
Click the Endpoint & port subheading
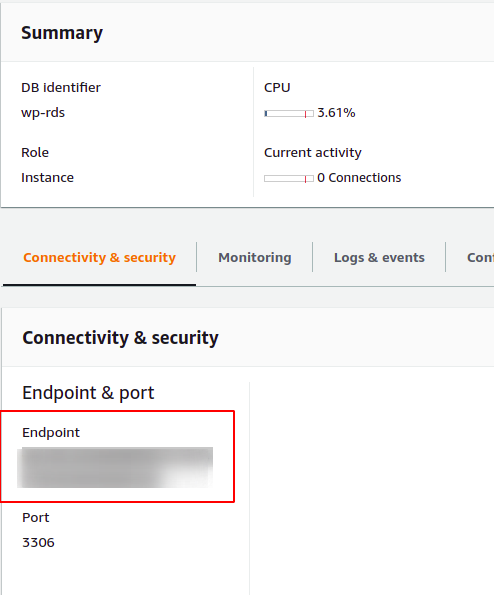pyautogui.click(x=88, y=393)
